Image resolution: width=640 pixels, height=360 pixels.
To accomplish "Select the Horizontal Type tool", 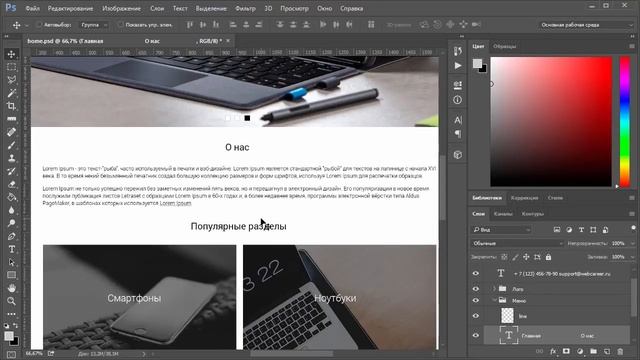I will [x=11, y=249].
